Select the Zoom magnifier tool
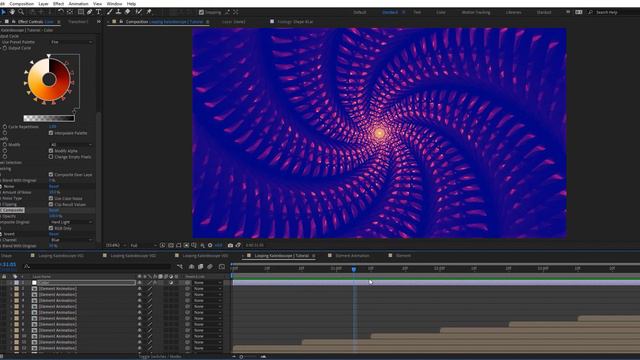The image size is (640, 360). tap(21, 12)
